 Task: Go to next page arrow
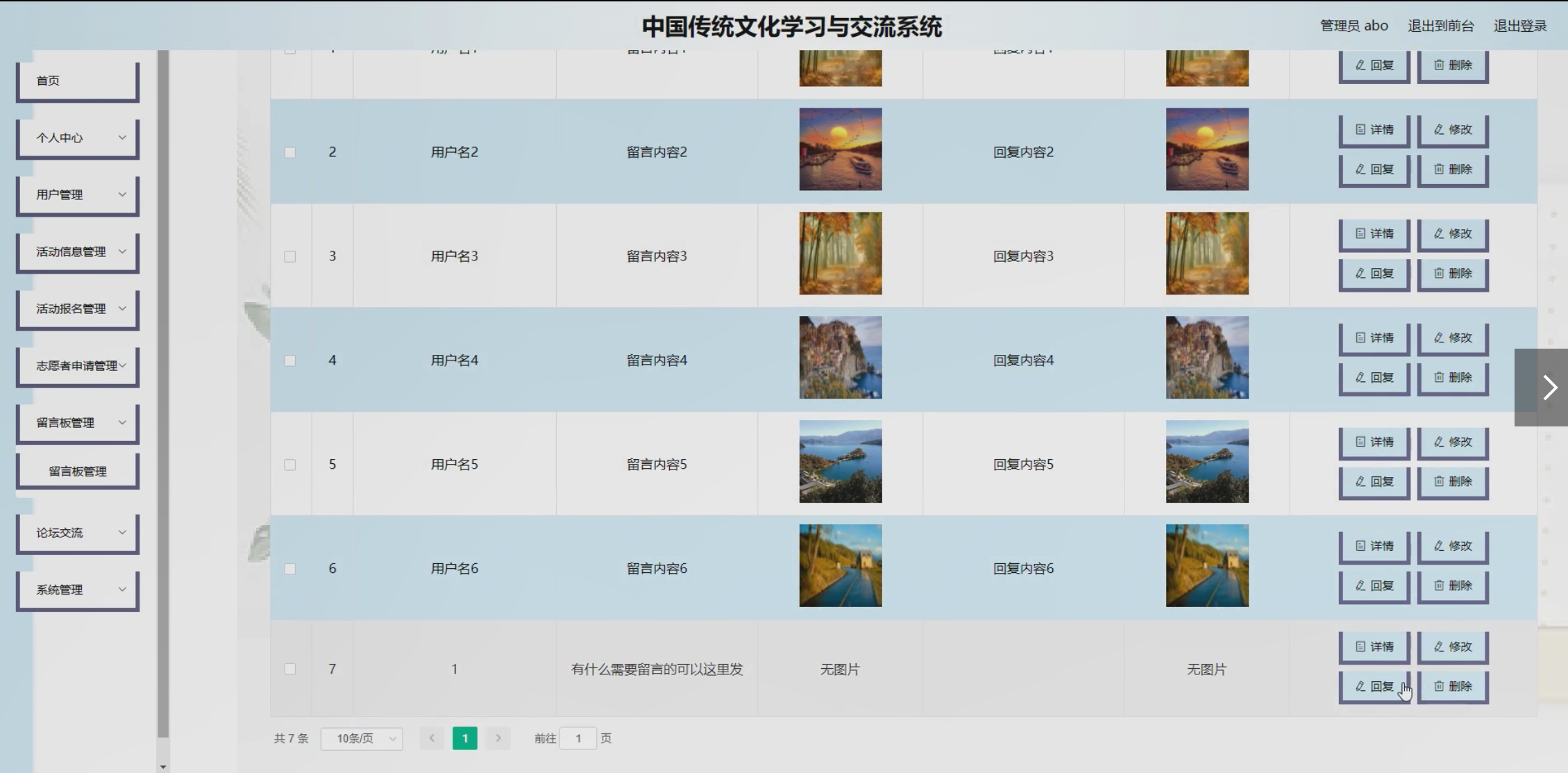click(x=498, y=738)
